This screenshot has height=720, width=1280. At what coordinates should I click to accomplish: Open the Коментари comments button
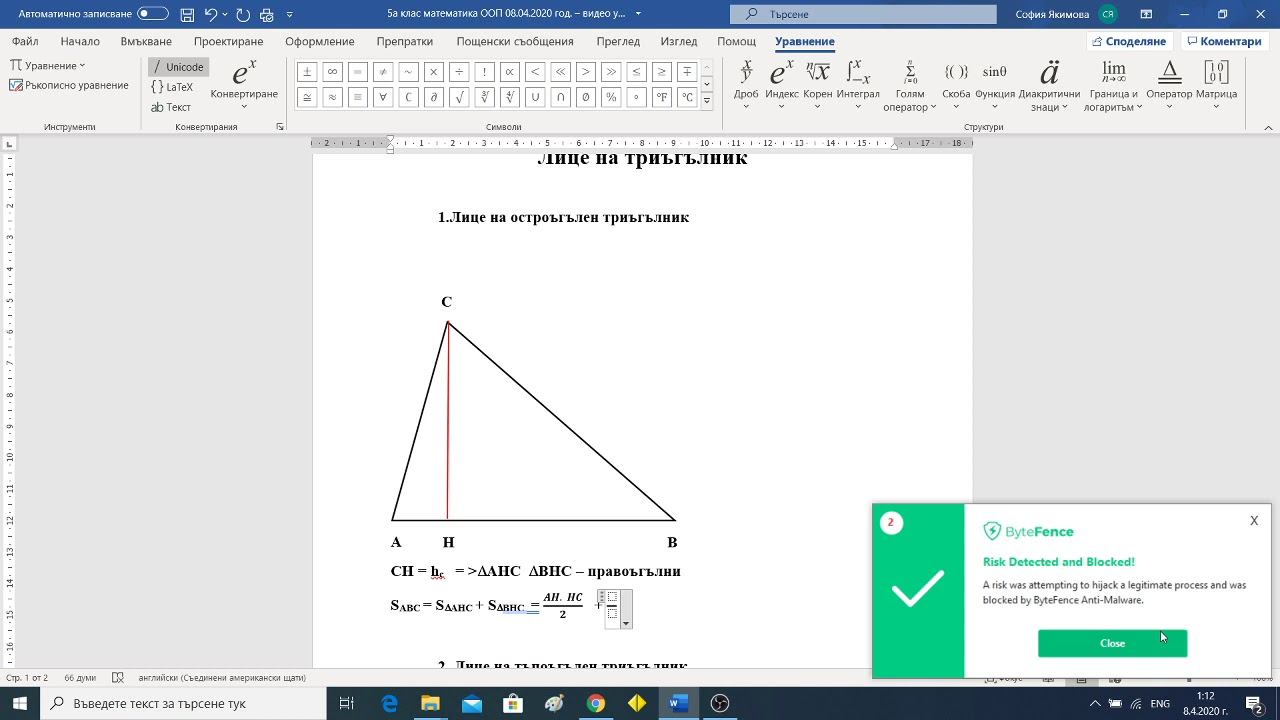tap(1223, 41)
